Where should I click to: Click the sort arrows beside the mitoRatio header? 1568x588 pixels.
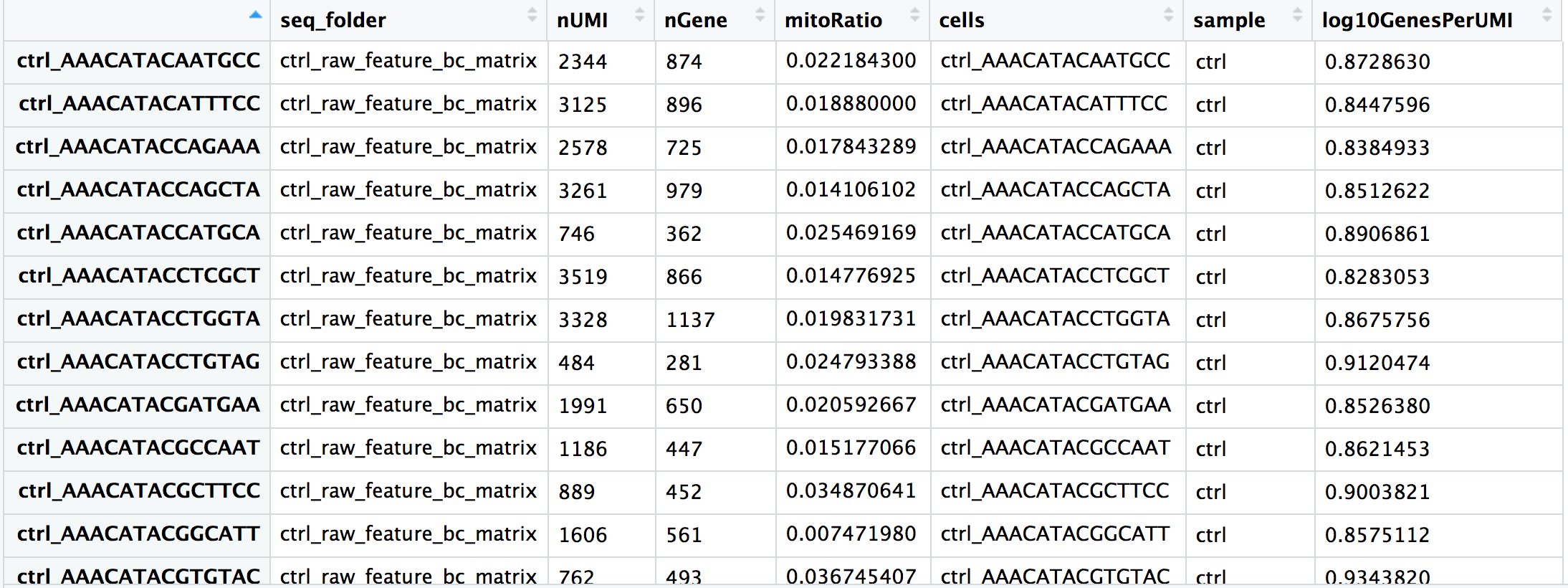(914, 15)
